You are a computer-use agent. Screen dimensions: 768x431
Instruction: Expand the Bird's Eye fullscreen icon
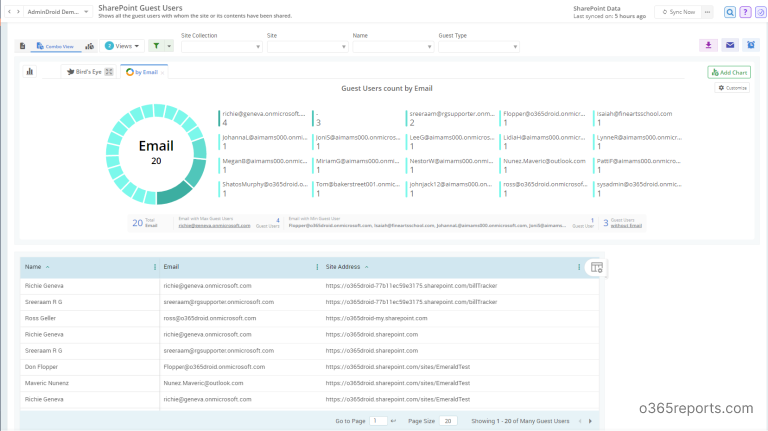109,72
